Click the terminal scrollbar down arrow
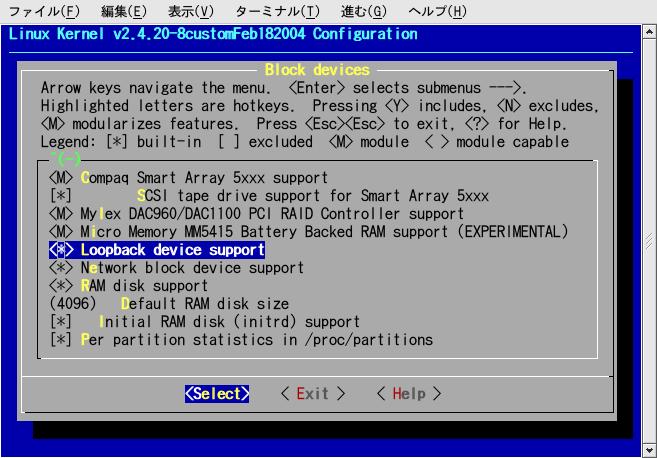The image size is (657, 458). [649, 450]
